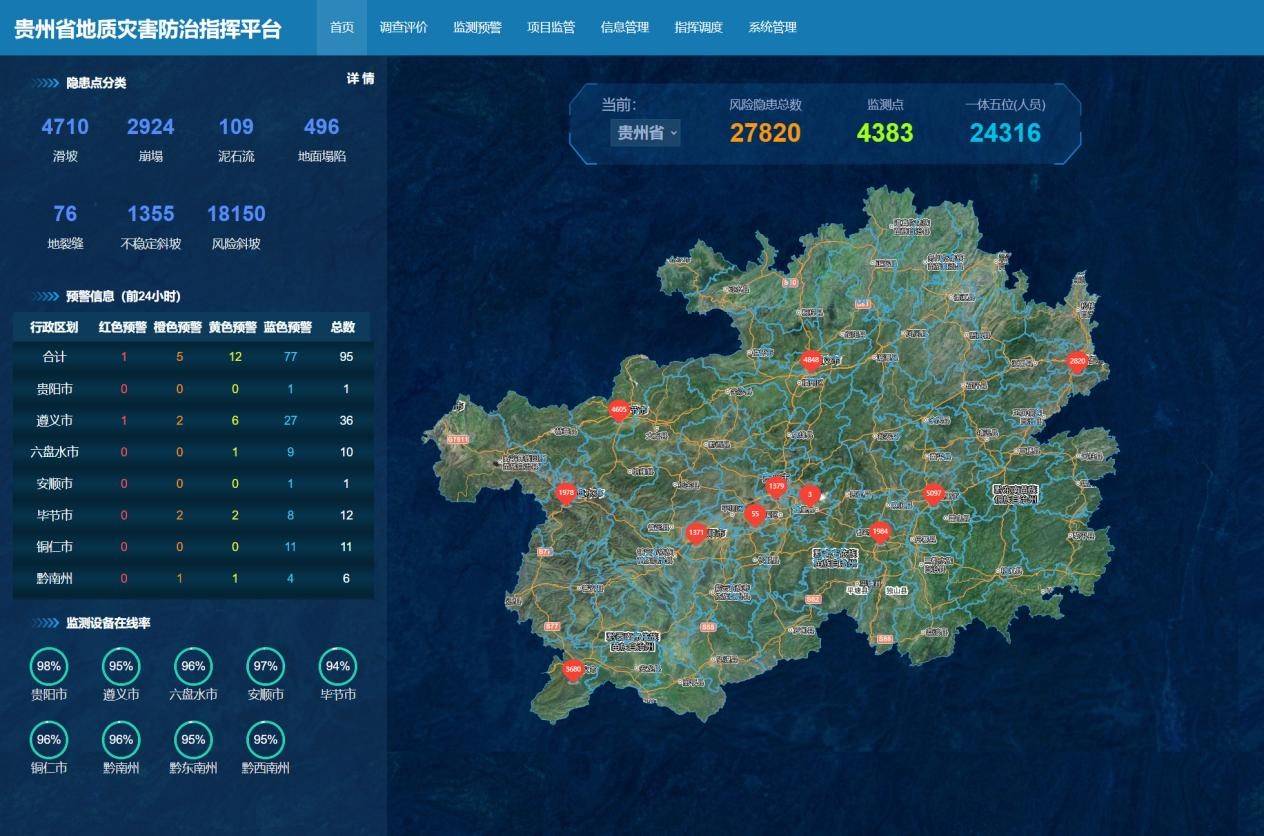
Task: Click the 1978 map pin
Action: pyautogui.click(x=566, y=493)
